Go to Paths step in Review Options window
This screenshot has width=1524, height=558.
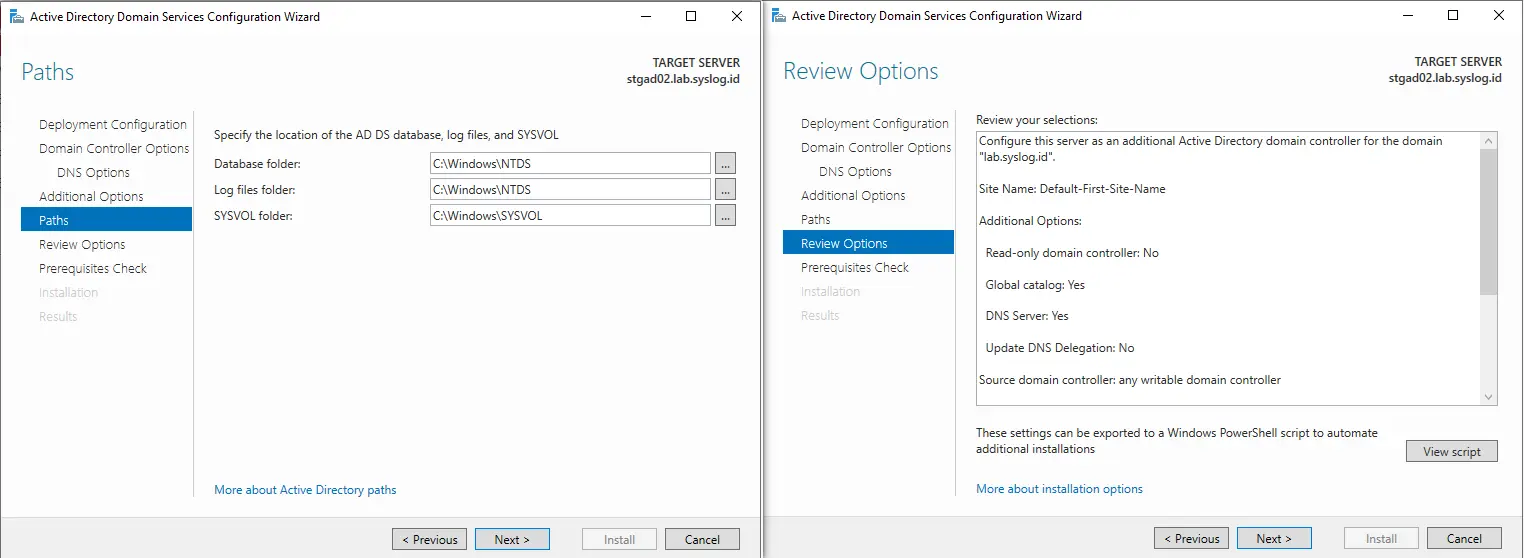click(816, 220)
